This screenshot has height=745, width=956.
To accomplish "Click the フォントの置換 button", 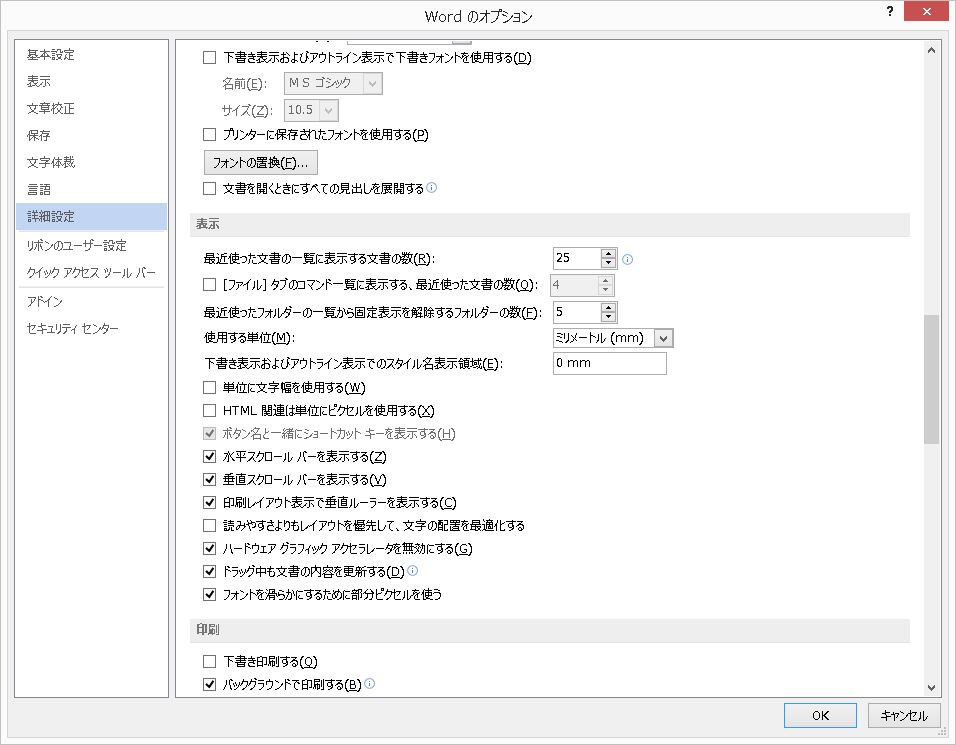I will pyautogui.click(x=260, y=163).
